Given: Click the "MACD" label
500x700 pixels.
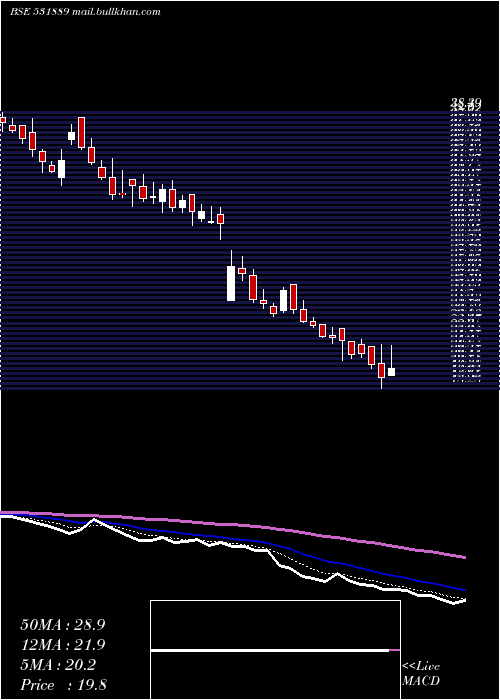Looking at the screenshot, I should tap(421, 681).
